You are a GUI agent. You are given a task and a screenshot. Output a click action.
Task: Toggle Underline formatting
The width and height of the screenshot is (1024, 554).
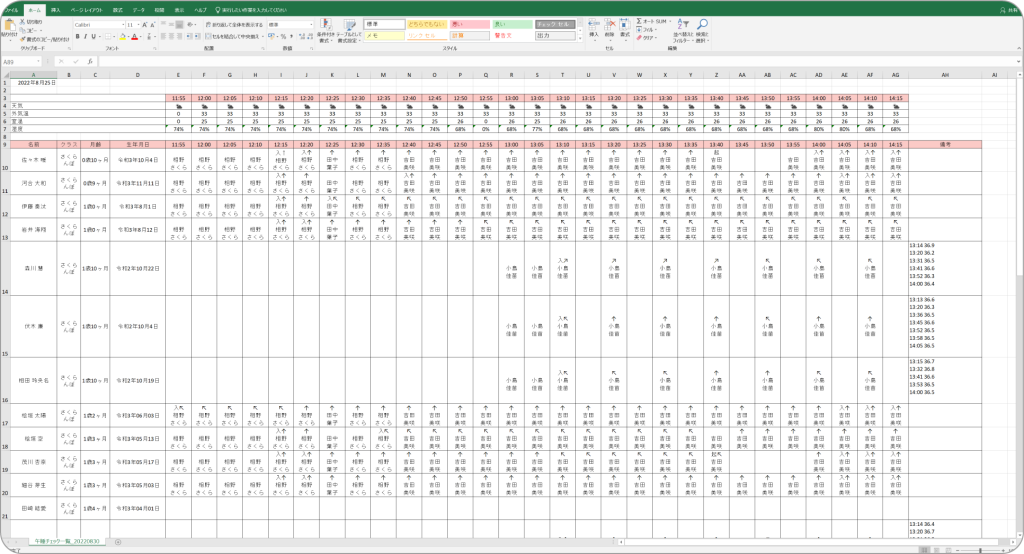(x=93, y=37)
